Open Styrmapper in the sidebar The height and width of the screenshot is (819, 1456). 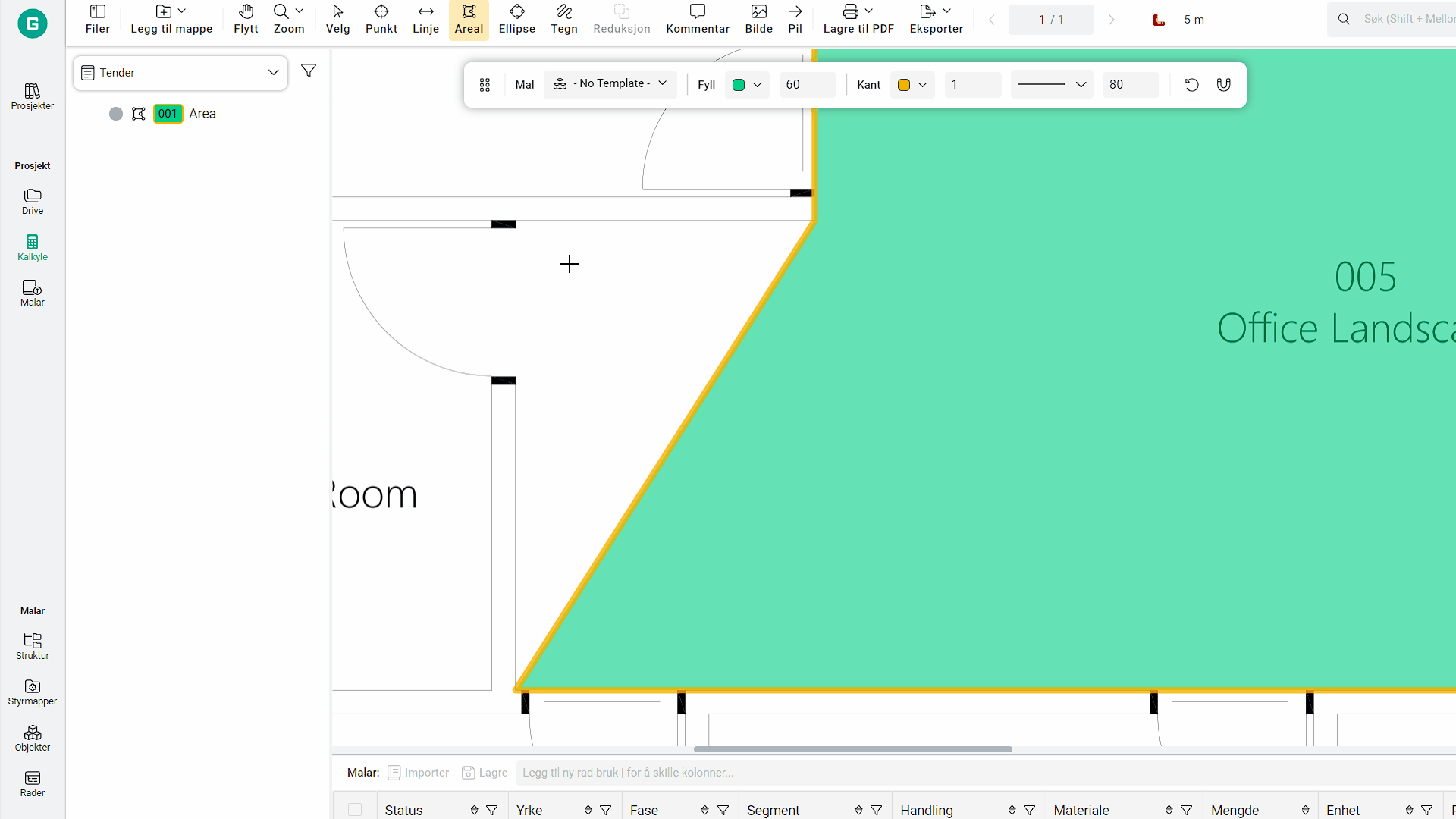(32, 692)
